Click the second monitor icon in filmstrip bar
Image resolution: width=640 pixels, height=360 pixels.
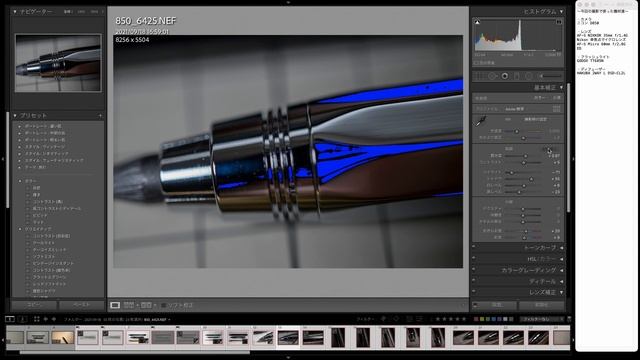coord(22,319)
